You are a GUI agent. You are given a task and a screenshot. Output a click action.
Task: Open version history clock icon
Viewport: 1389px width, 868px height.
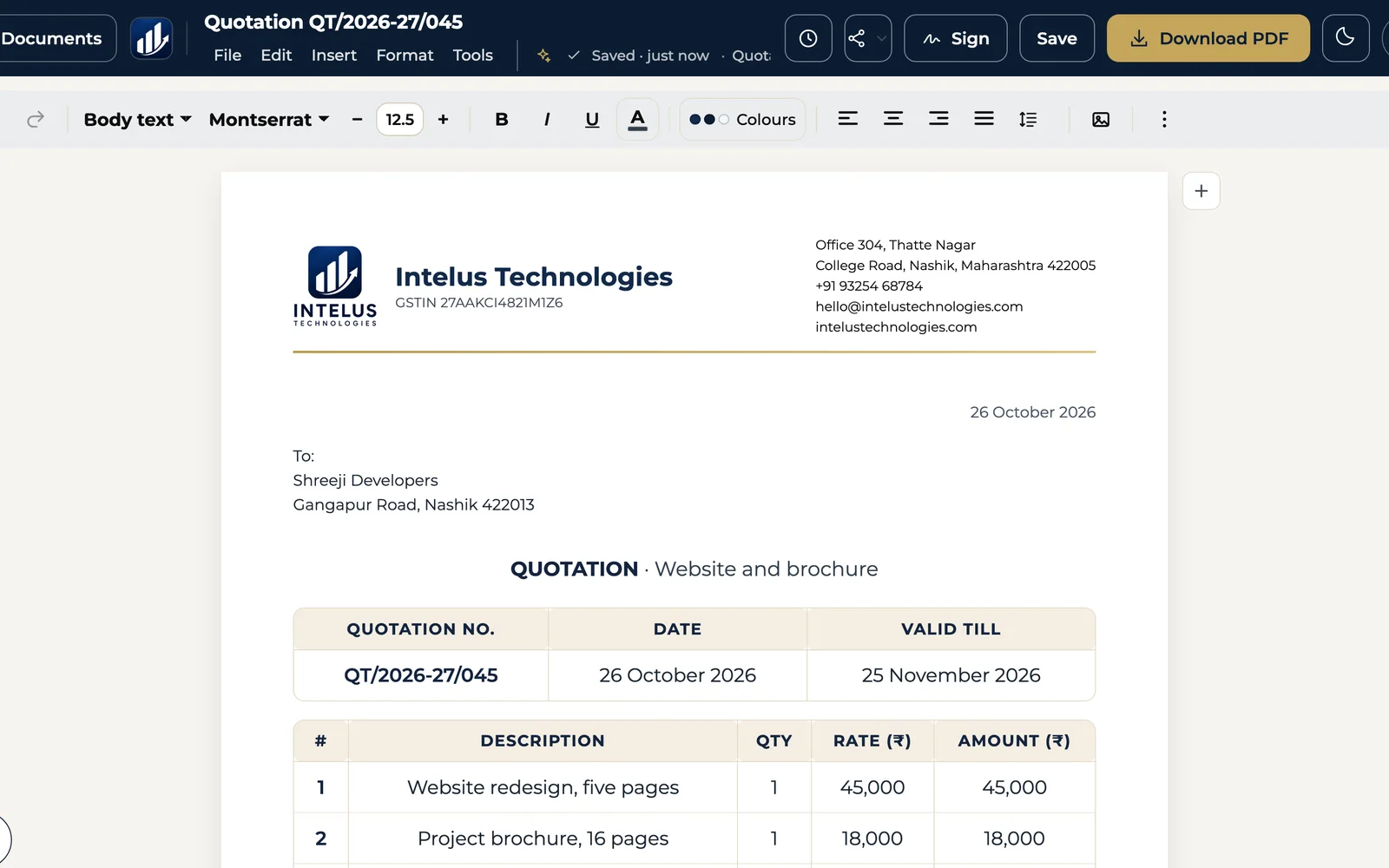[x=808, y=38]
